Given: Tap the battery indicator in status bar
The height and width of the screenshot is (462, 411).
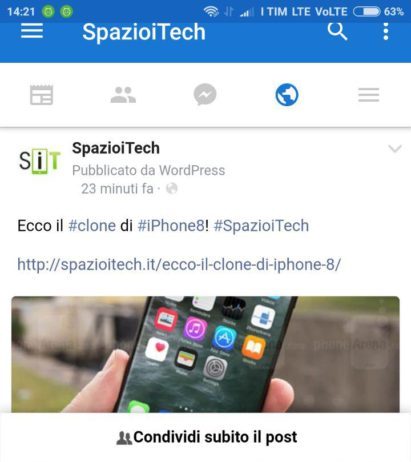Looking at the screenshot, I should [x=366, y=12].
